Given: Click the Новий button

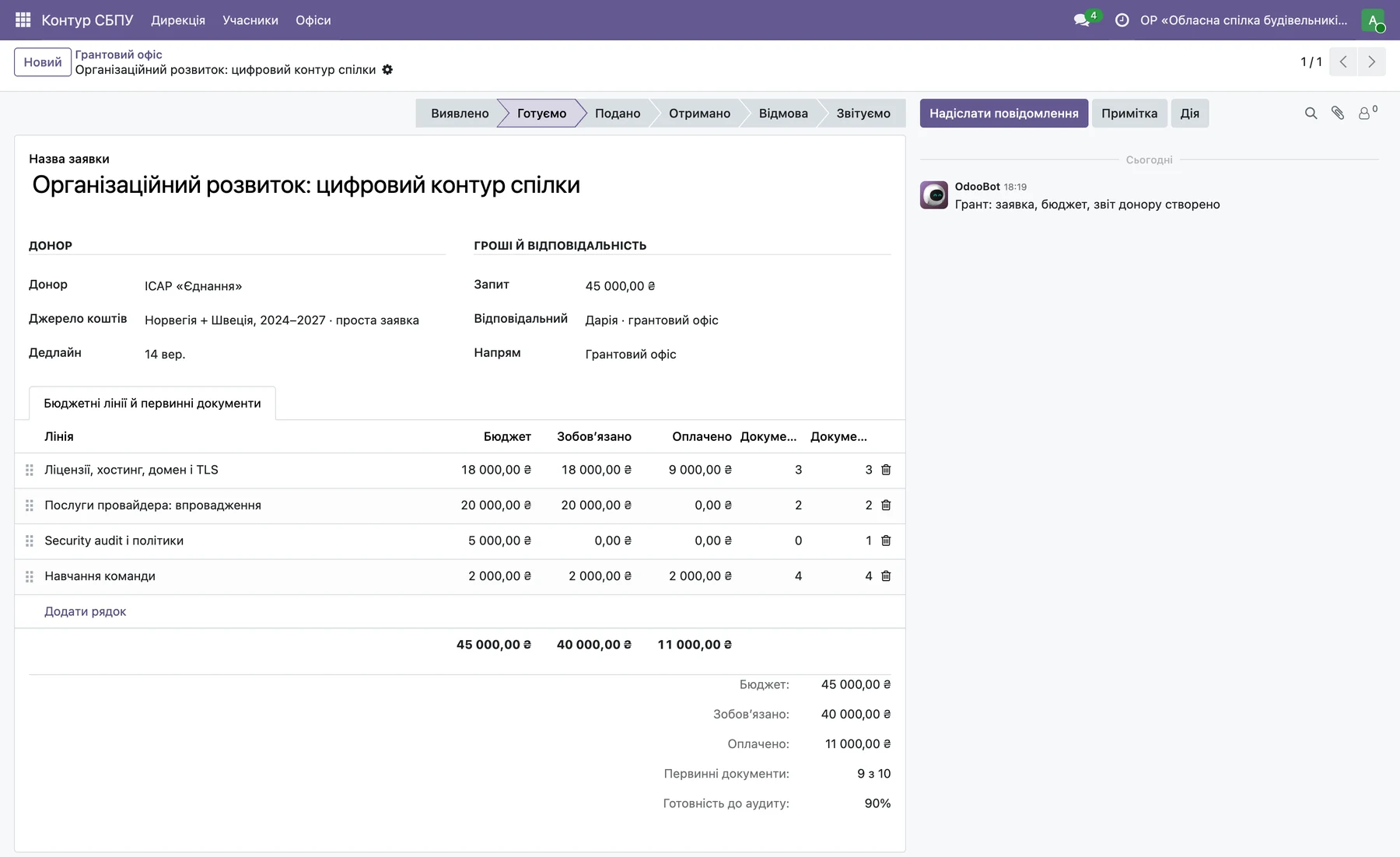Looking at the screenshot, I should pyautogui.click(x=43, y=62).
